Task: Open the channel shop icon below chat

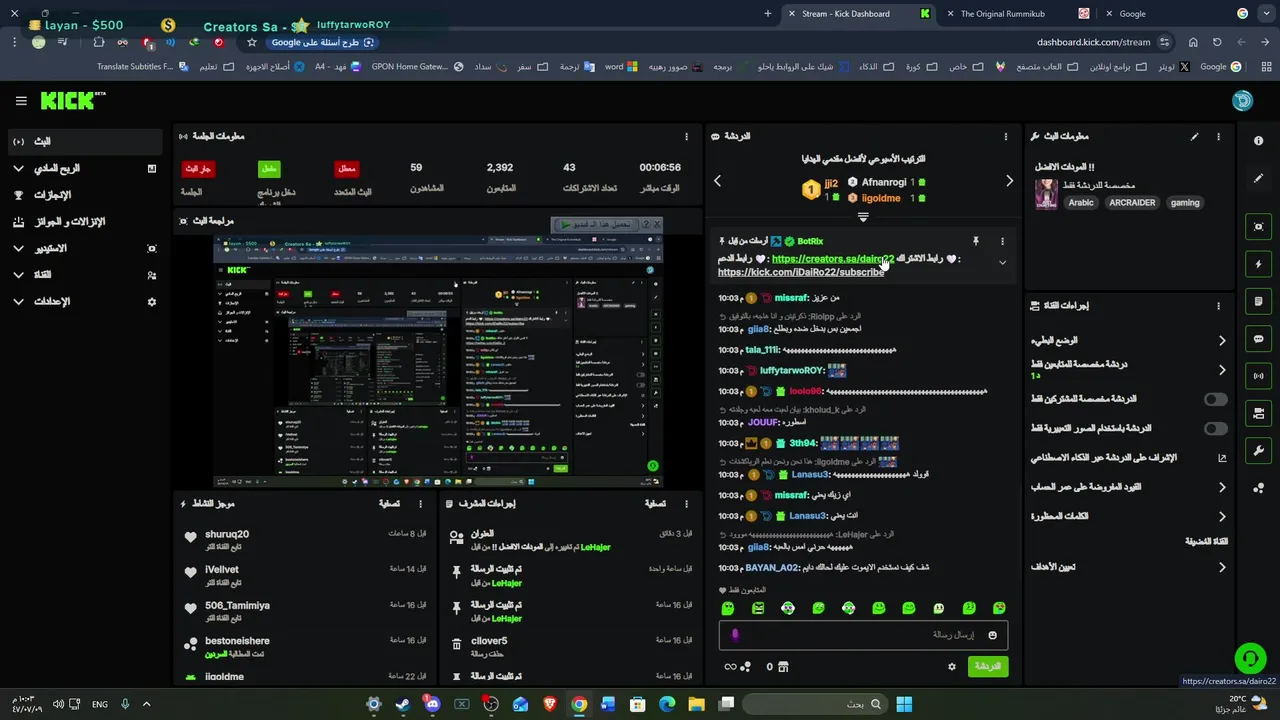Action: (x=783, y=666)
